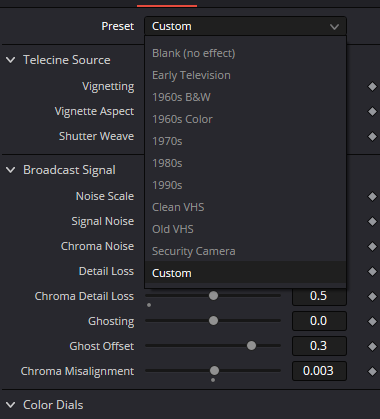Edit Ghost Offset value 0.3
This screenshot has width=380, height=419.
click(x=319, y=346)
